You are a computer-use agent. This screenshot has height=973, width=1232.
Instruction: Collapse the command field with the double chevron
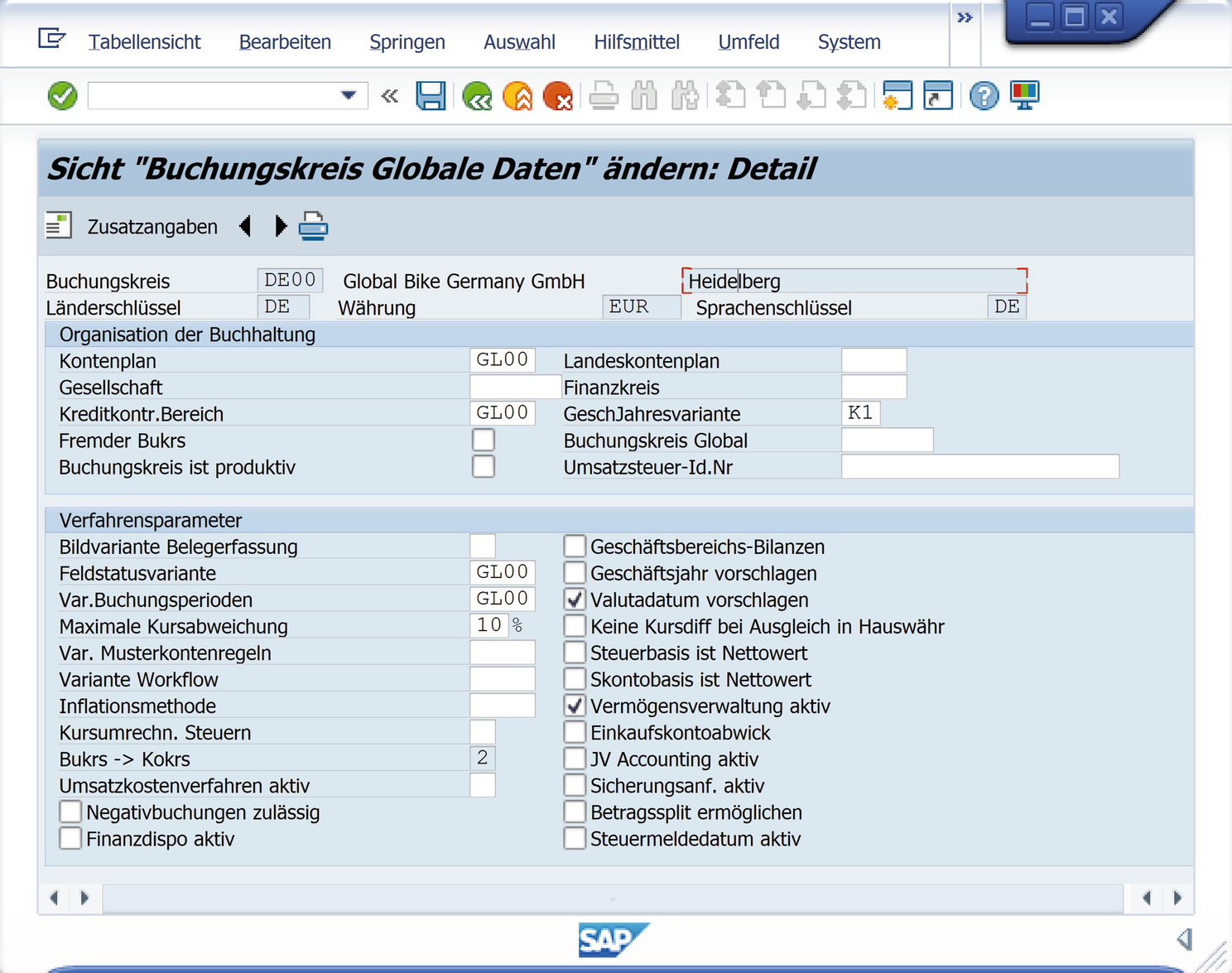coord(390,96)
